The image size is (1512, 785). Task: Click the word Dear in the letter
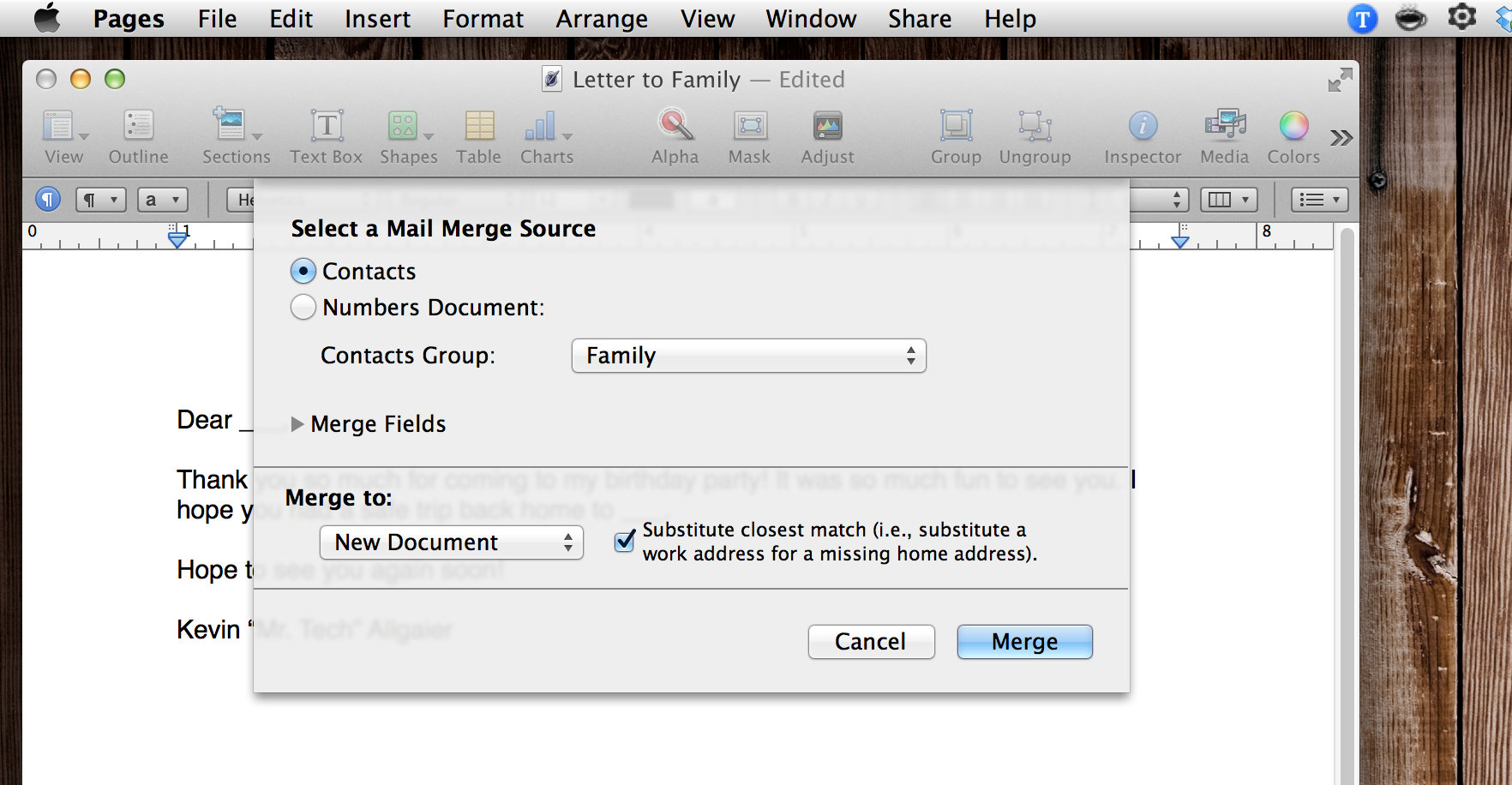204,420
